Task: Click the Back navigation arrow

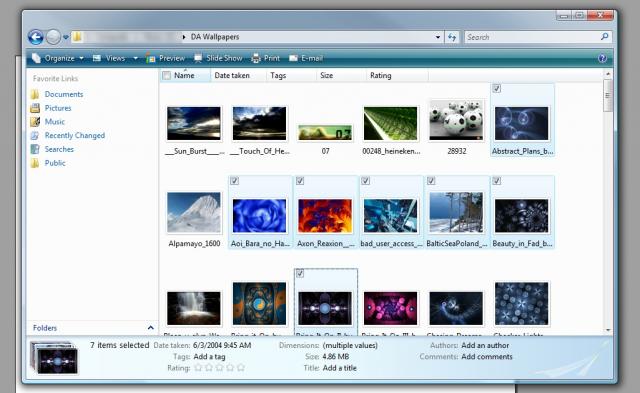Action: [x=36, y=37]
